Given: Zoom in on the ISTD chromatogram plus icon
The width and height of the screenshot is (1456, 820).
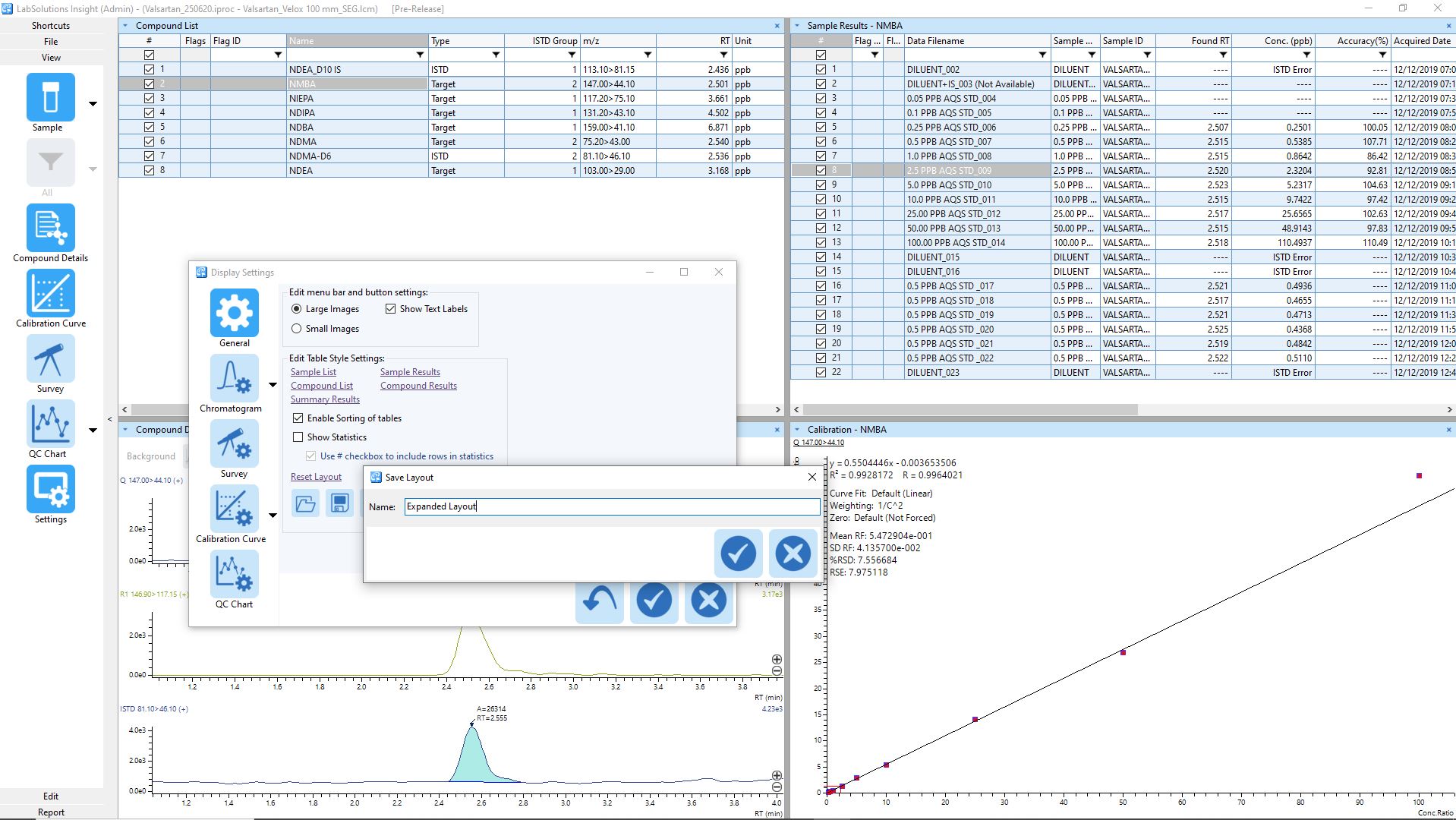Looking at the screenshot, I should (x=777, y=776).
